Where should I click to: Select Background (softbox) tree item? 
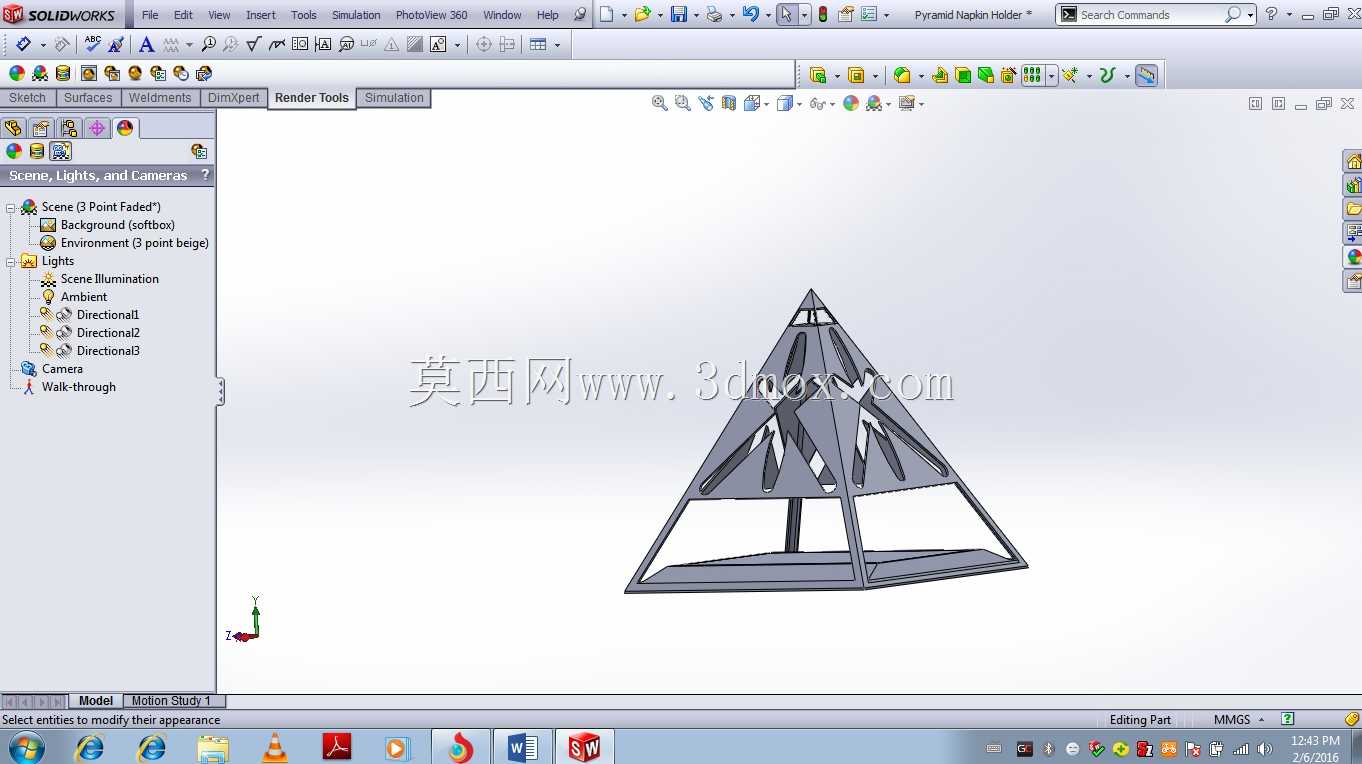[x=118, y=225]
